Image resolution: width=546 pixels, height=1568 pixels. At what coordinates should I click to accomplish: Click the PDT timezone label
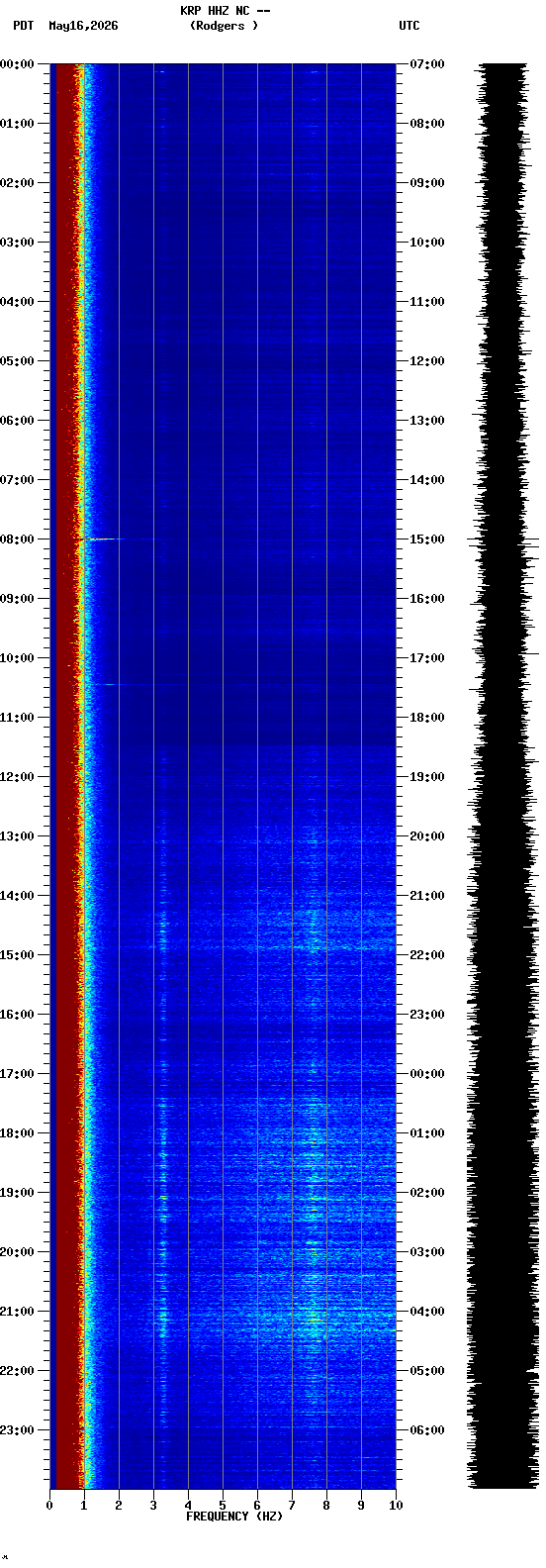(23, 26)
